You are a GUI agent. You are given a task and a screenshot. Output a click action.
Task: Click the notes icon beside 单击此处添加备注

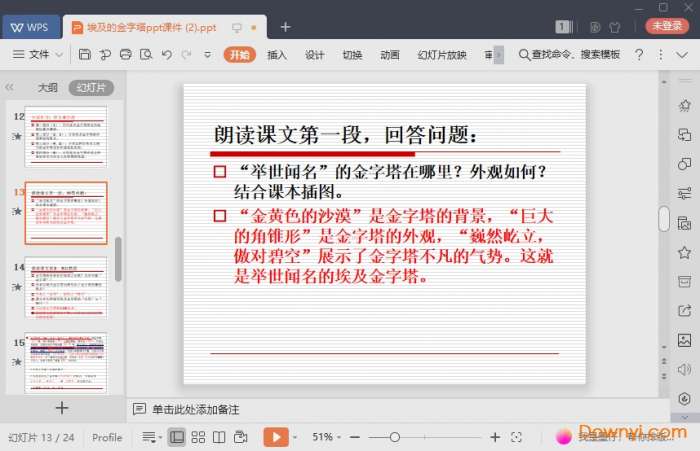[x=139, y=409]
